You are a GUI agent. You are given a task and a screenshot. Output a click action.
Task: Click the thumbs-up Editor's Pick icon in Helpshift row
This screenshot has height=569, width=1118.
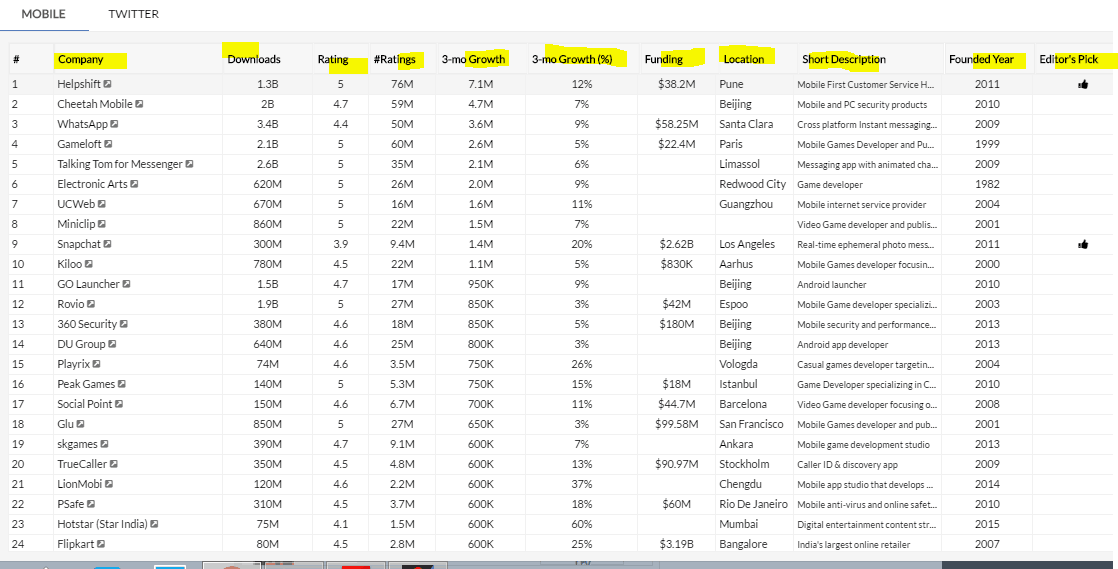click(x=1083, y=84)
